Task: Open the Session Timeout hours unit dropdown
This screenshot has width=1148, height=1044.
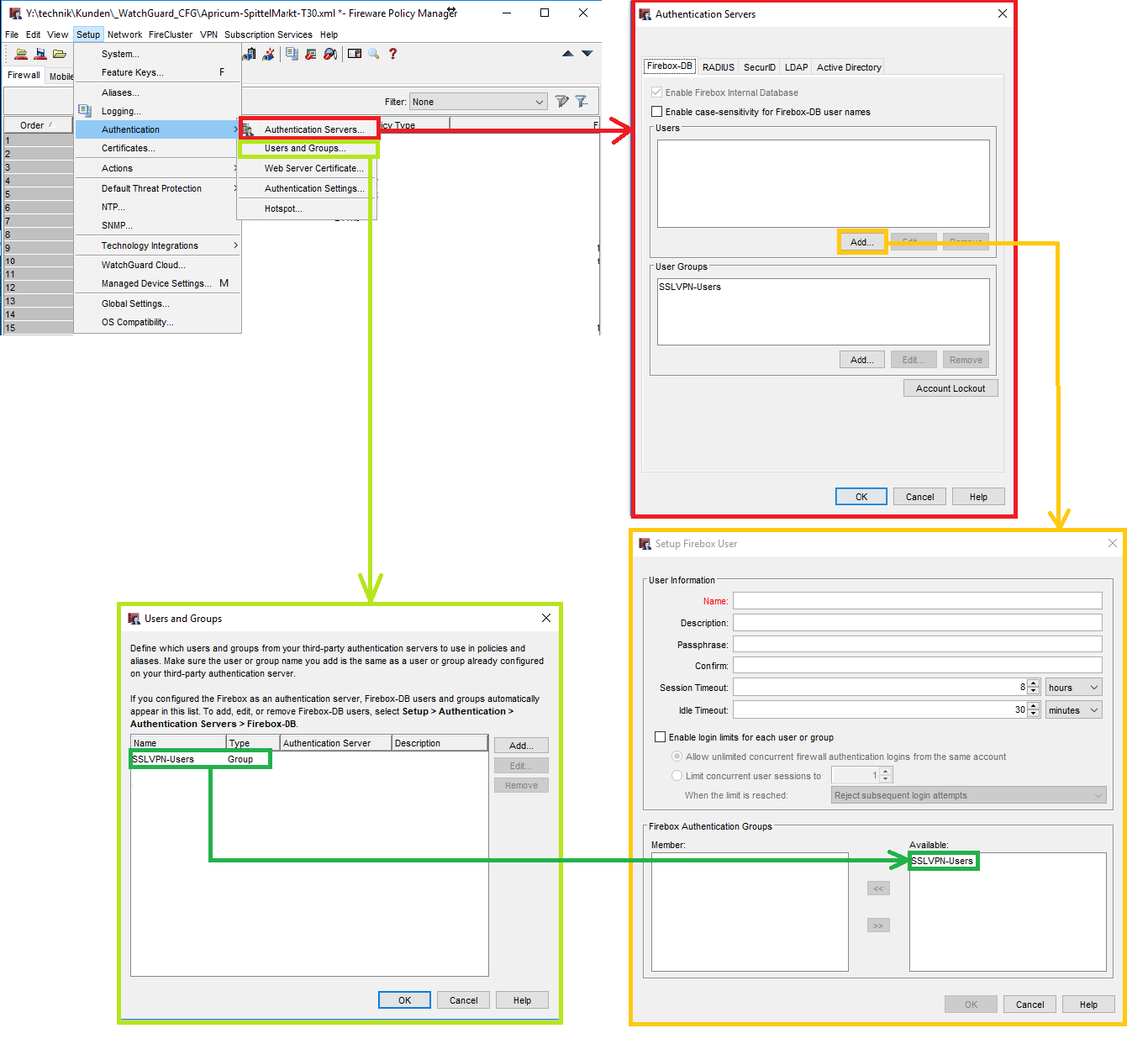Action: click(1073, 688)
